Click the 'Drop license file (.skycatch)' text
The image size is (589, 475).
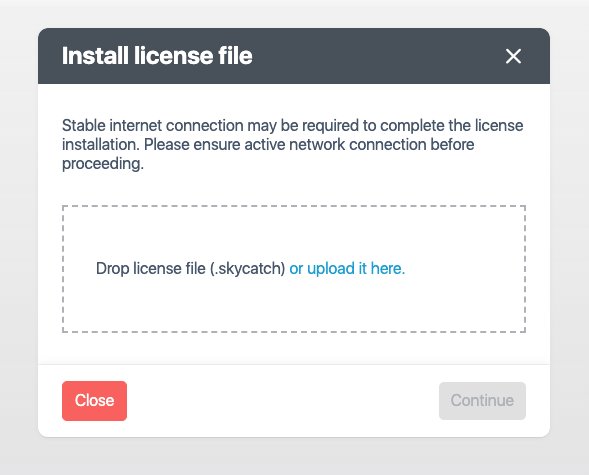coord(190,268)
